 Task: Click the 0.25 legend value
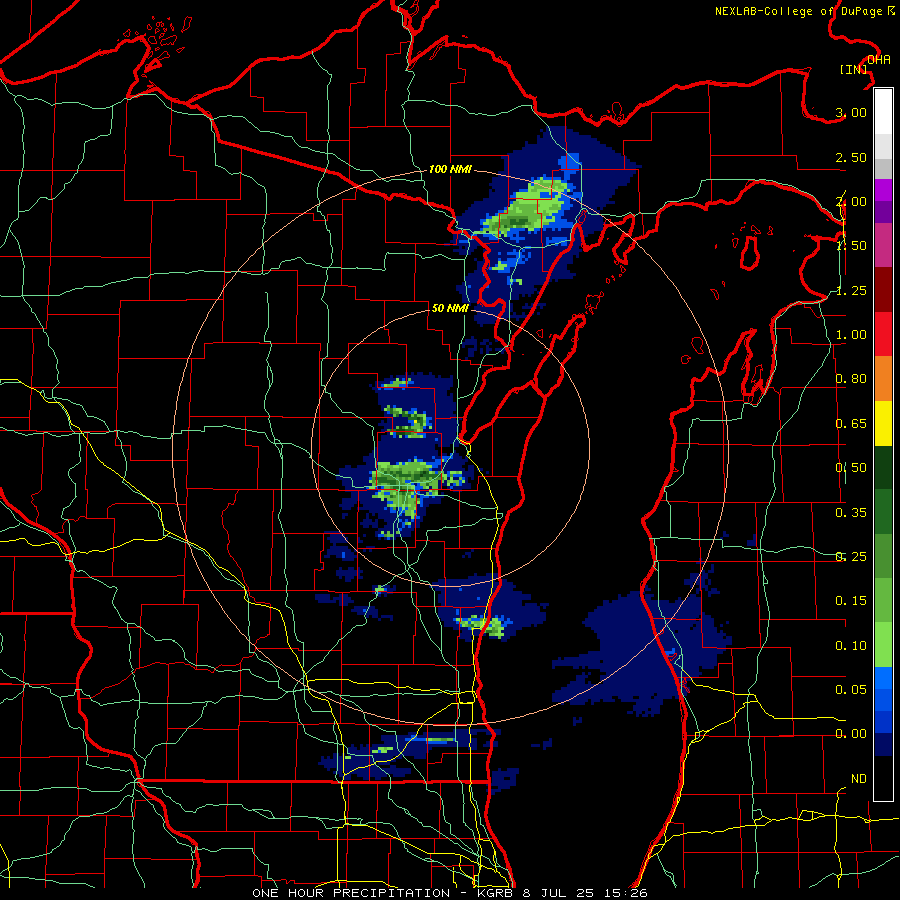(851, 557)
